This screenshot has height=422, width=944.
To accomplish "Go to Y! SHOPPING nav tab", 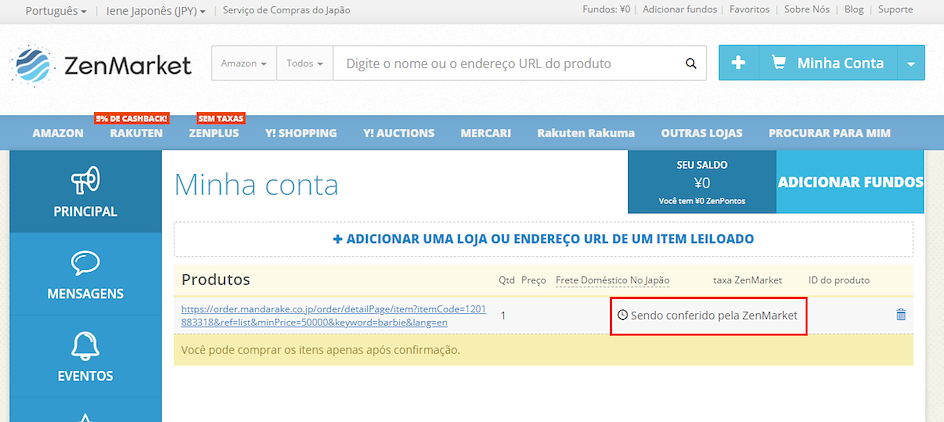I will pyautogui.click(x=301, y=133).
